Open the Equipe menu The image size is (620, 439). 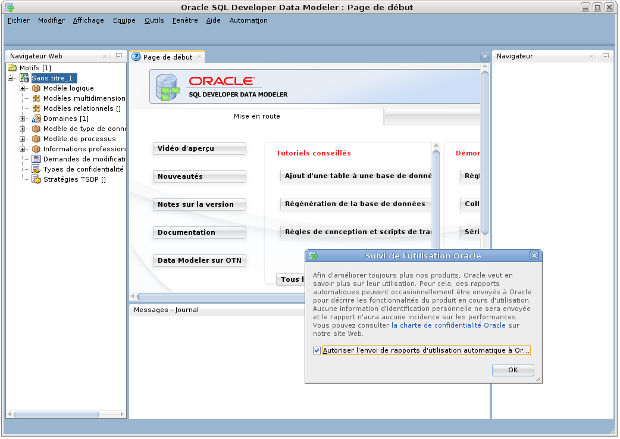[124, 21]
